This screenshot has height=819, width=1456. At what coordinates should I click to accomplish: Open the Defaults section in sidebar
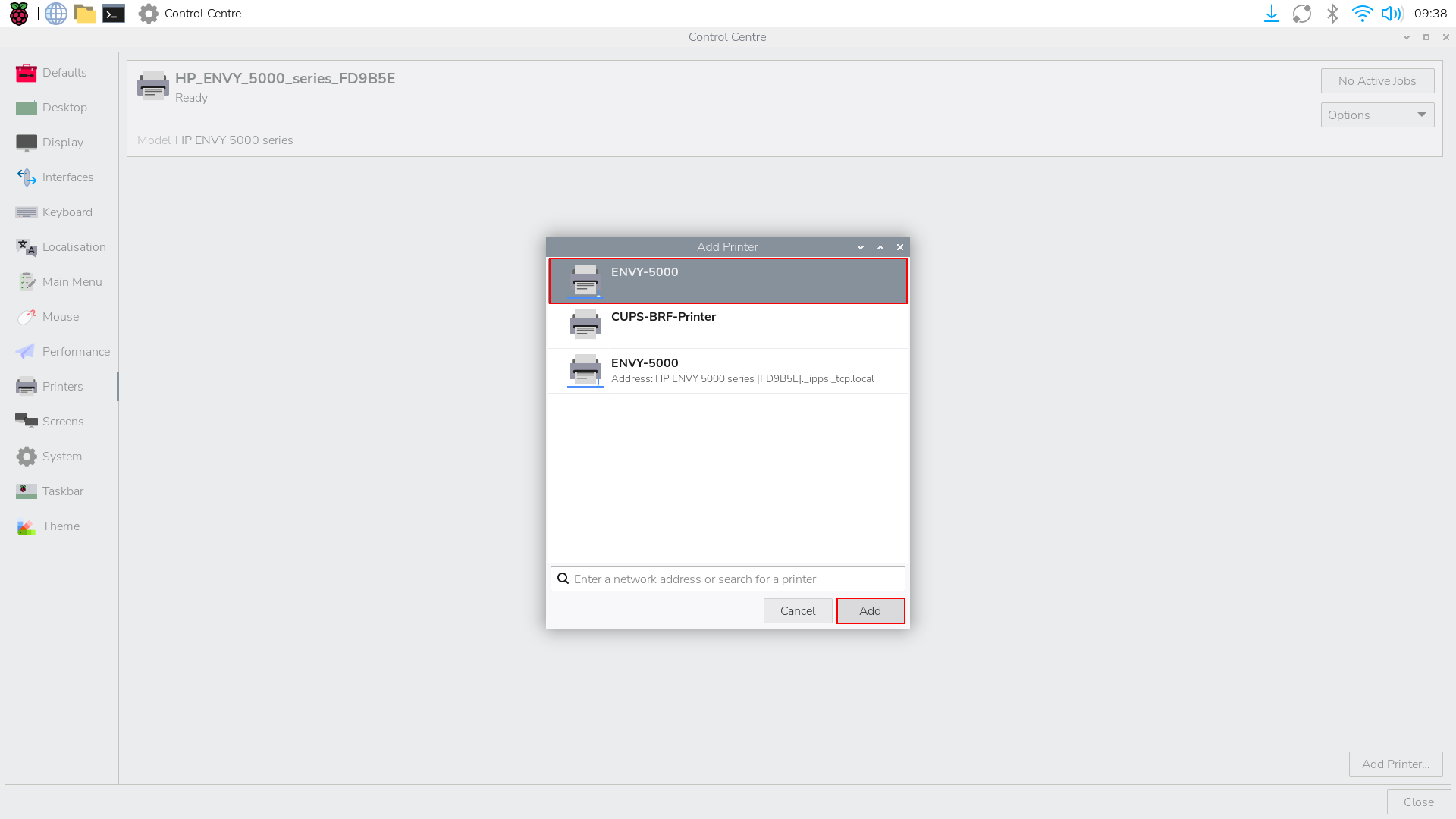pyautogui.click(x=62, y=73)
